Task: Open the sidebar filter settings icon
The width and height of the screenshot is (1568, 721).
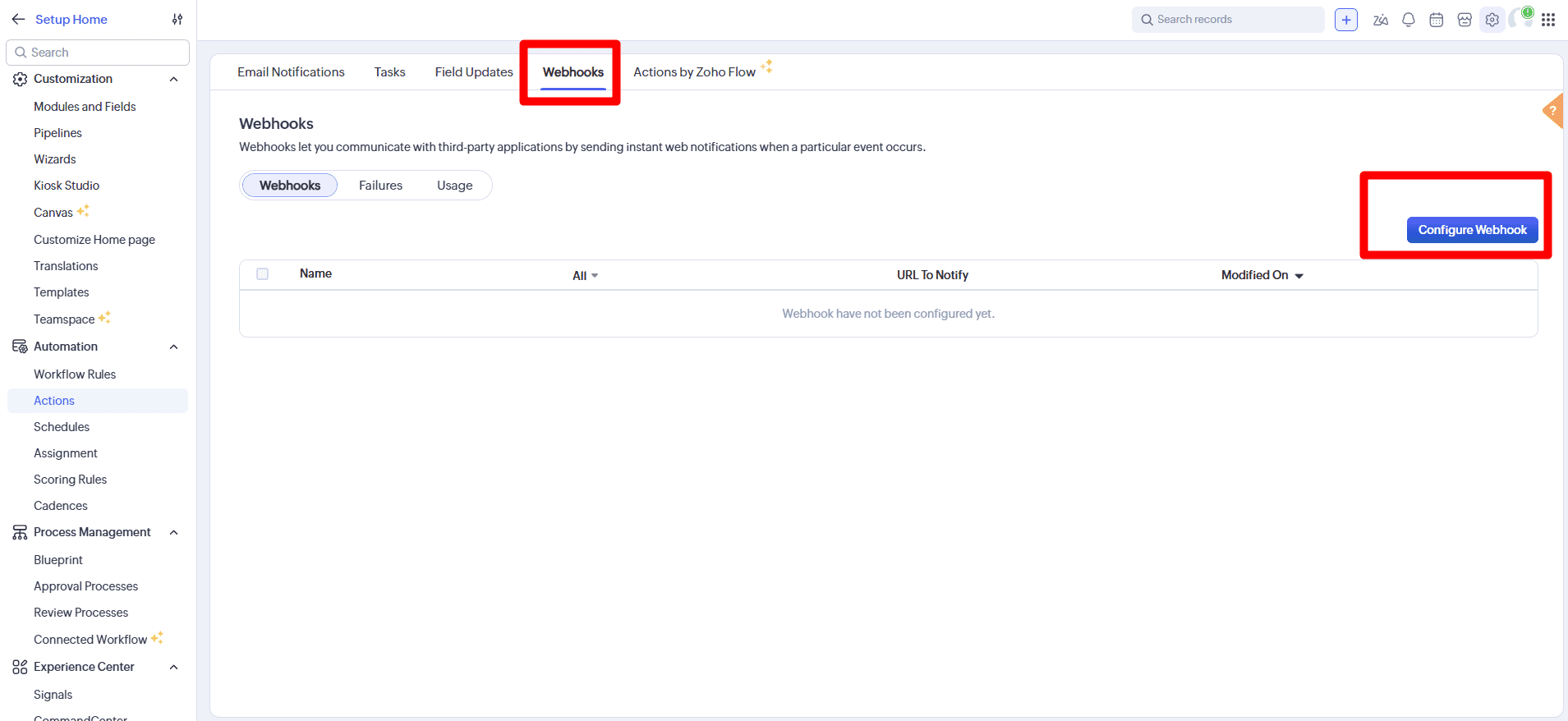Action: point(177,19)
